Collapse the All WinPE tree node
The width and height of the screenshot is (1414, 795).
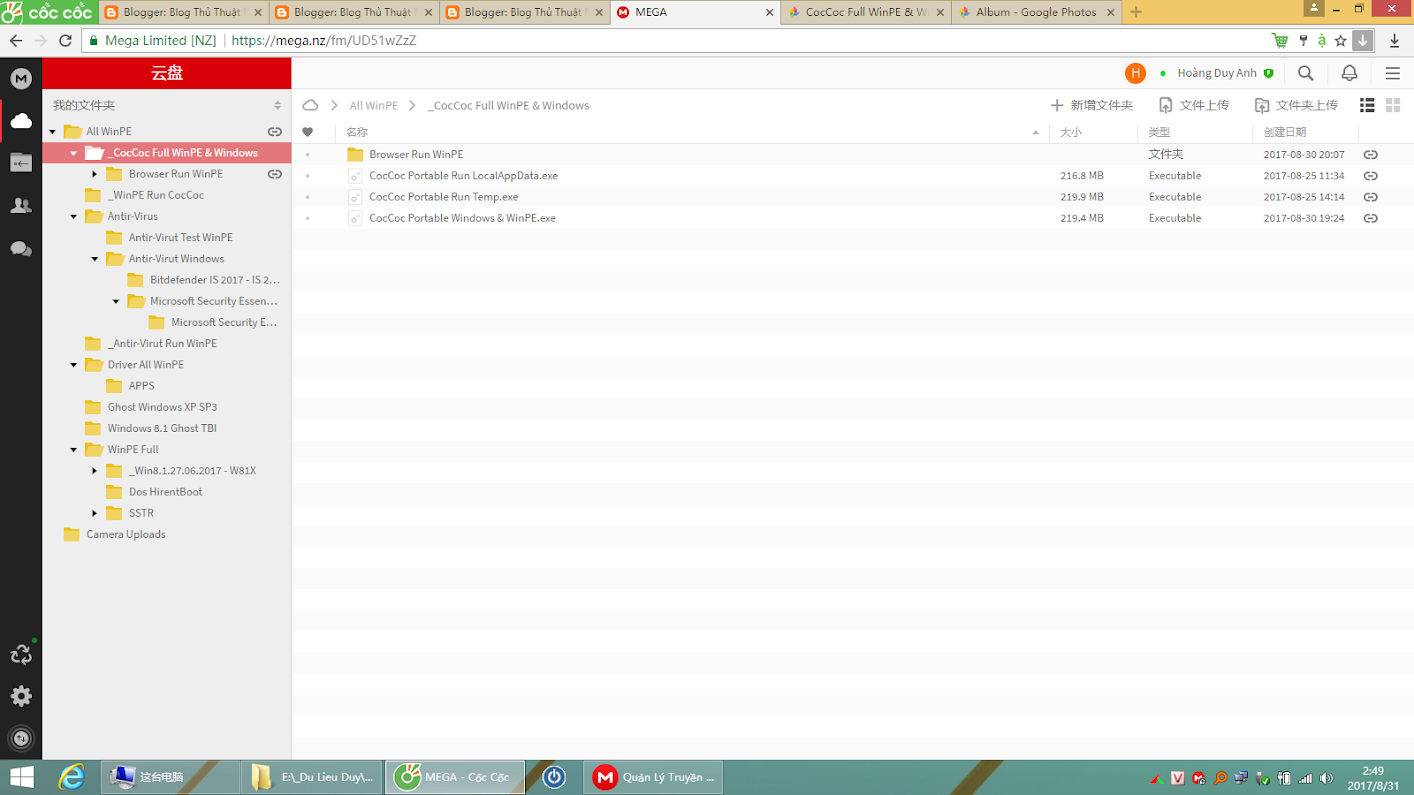pos(53,132)
